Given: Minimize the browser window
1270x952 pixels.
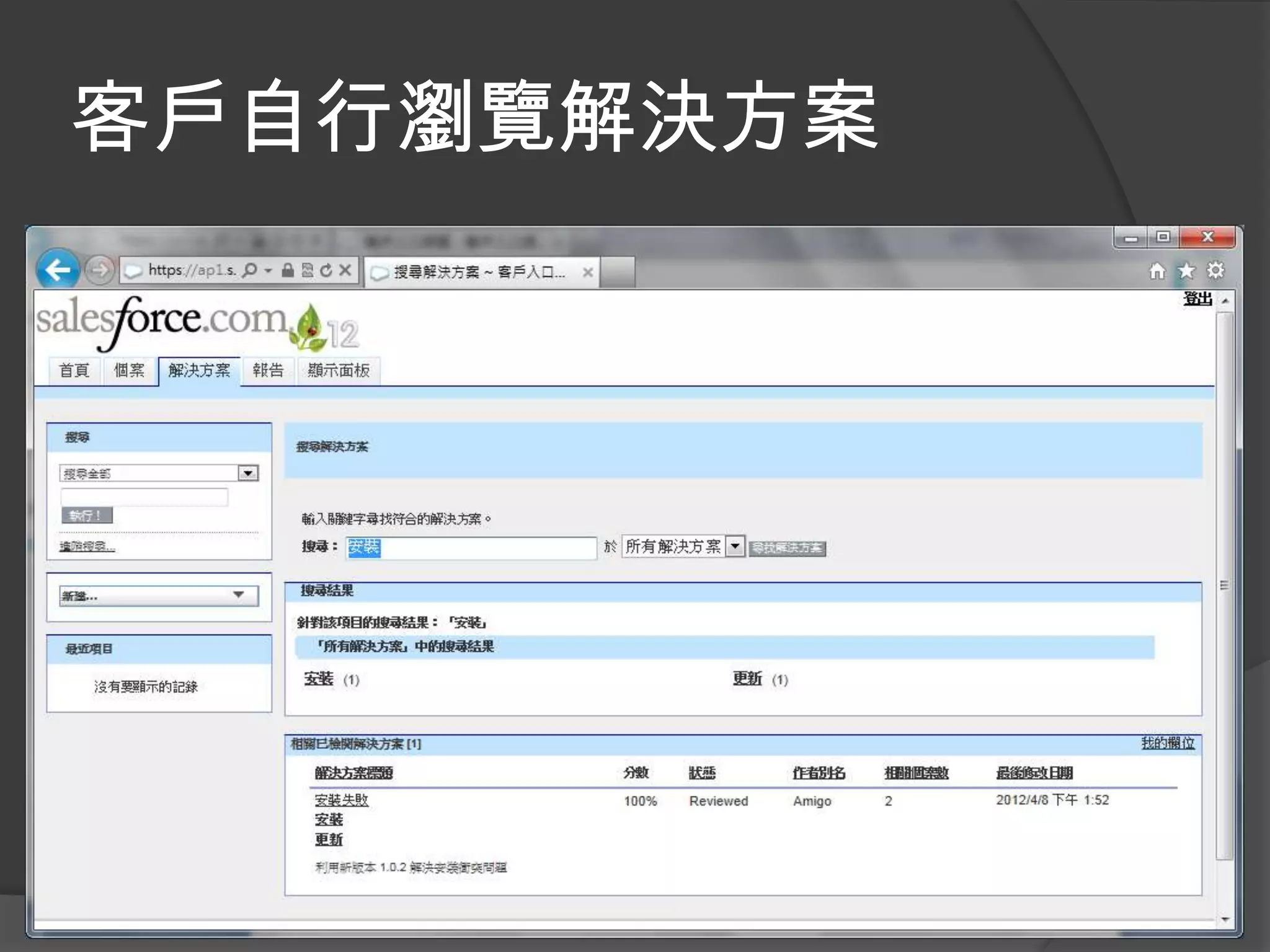Looking at the screenshot, I should point(1131,238).
